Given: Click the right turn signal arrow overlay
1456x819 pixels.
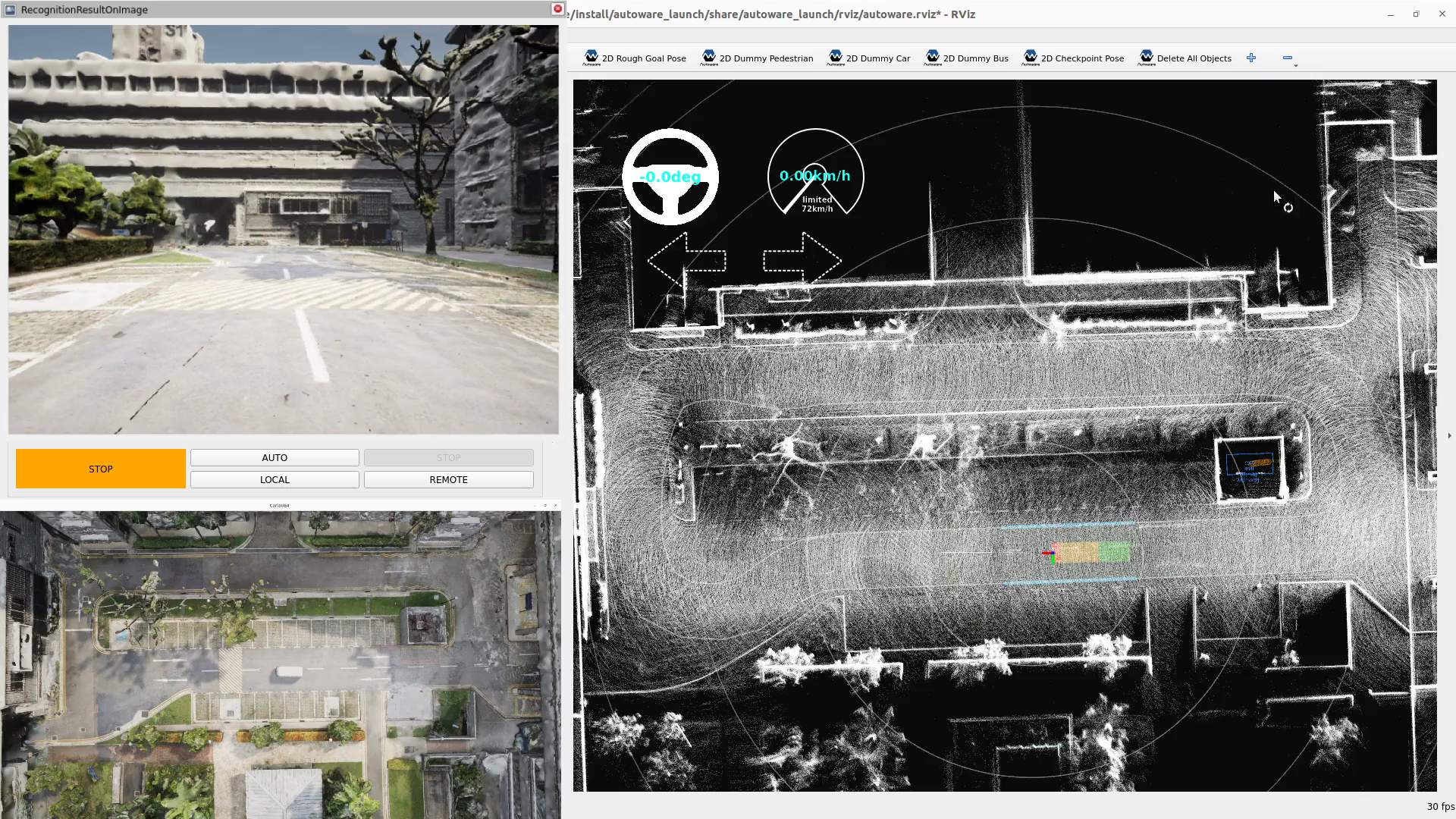Looking at the screenshot, I should (802, 260).
